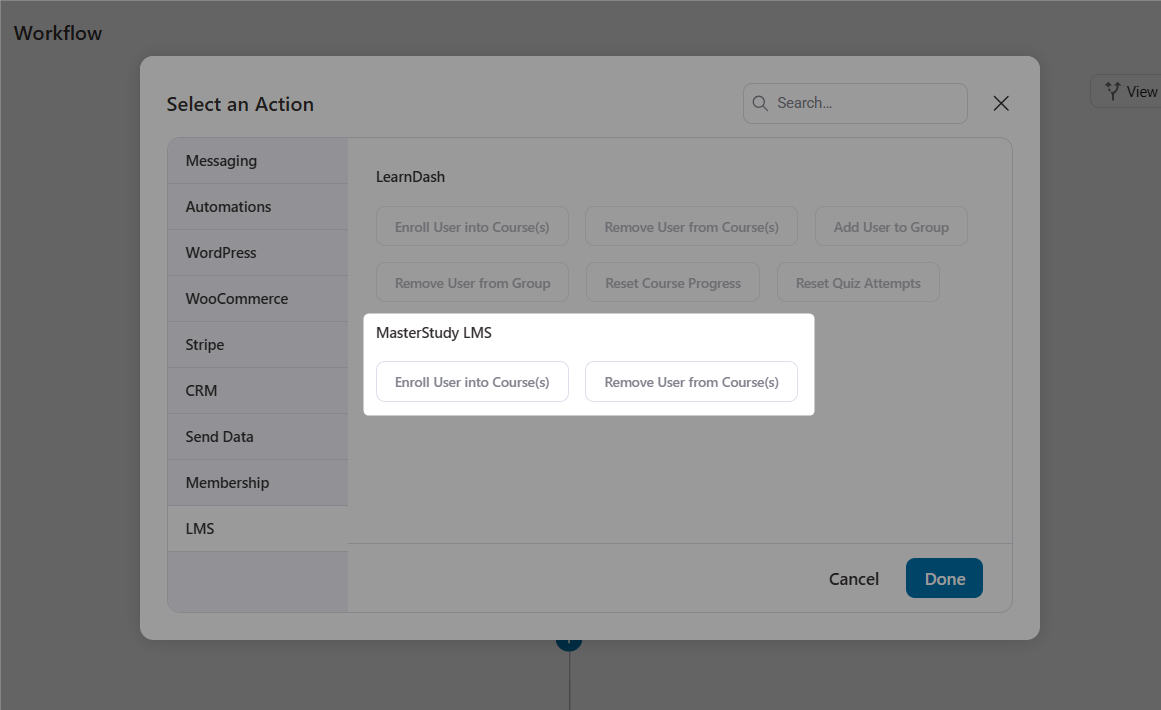
Task: Choose LearnDash Enroll User into Course(s)
Action: pos(472,227)
